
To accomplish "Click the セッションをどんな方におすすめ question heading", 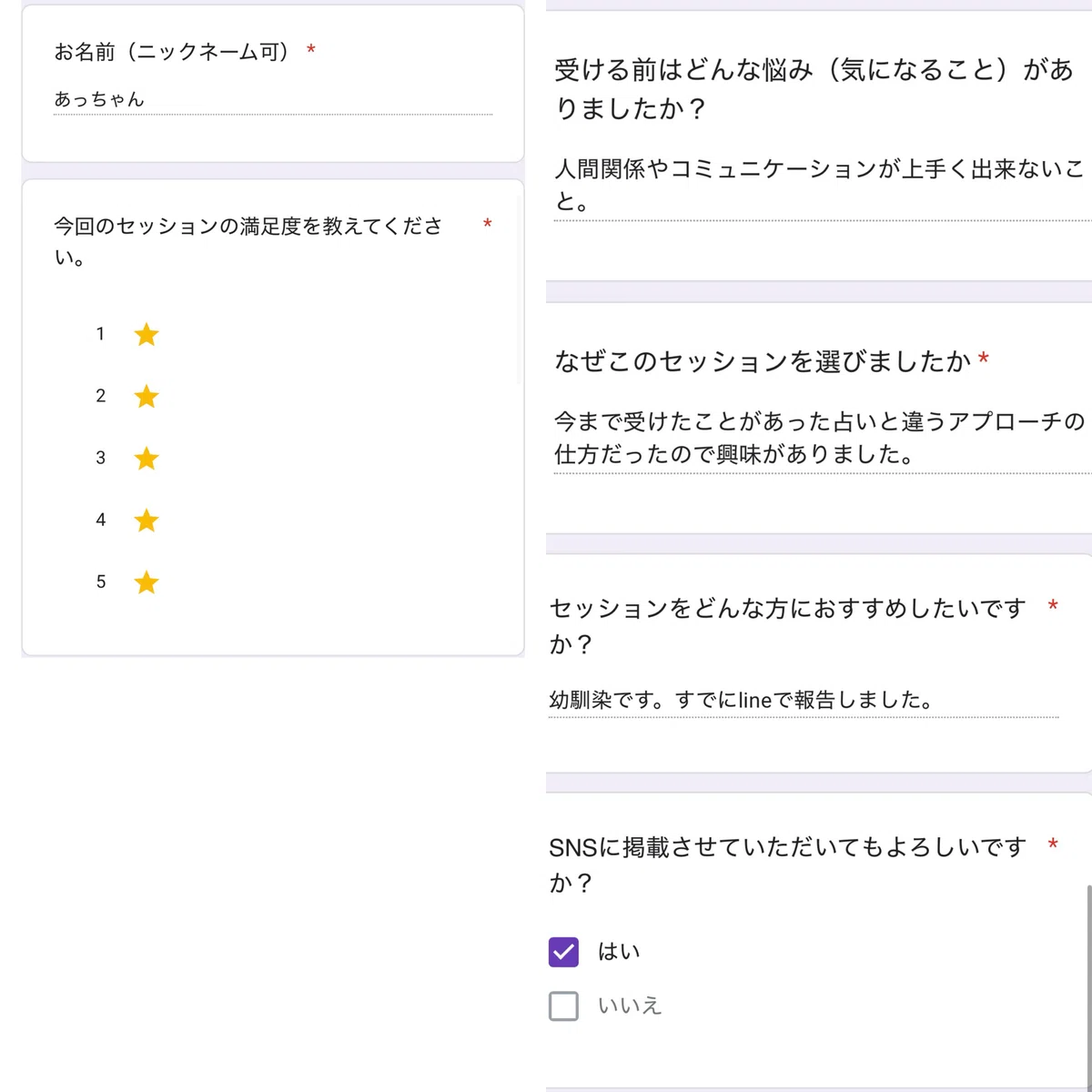I will point(788,625).
